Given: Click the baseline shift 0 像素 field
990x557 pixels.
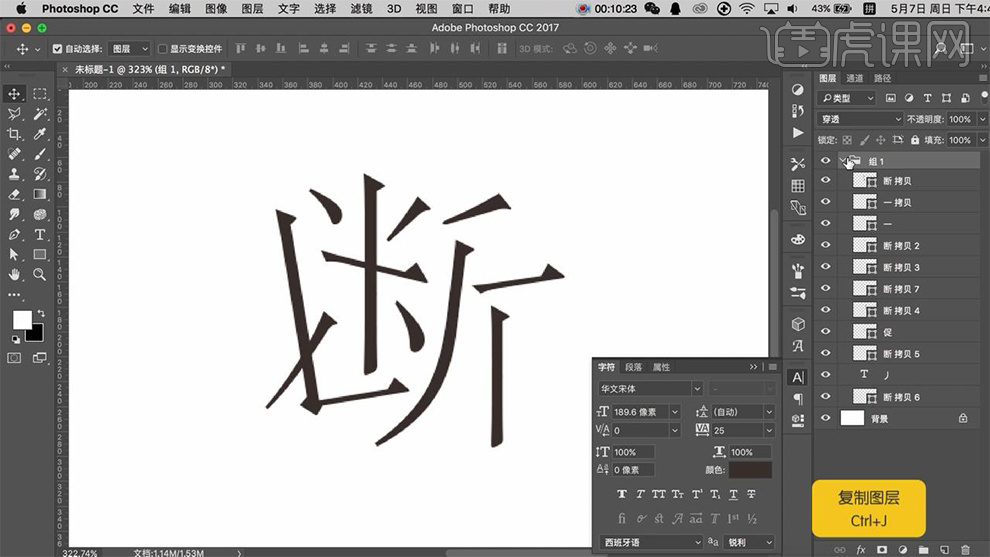Looking at the screenshot, I should [633, 470].
